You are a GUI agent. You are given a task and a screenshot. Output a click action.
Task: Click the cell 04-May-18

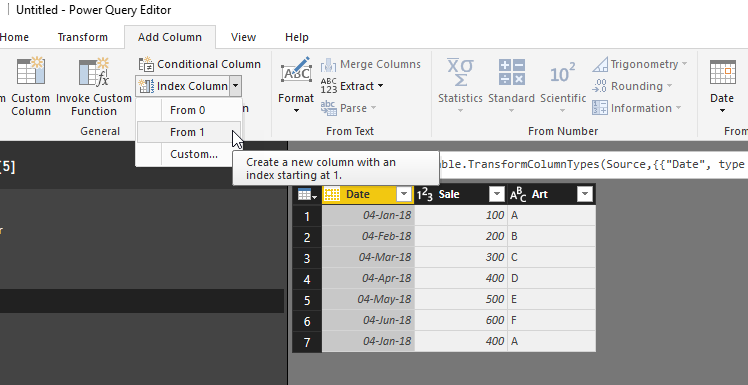click(x=368, y=300)
